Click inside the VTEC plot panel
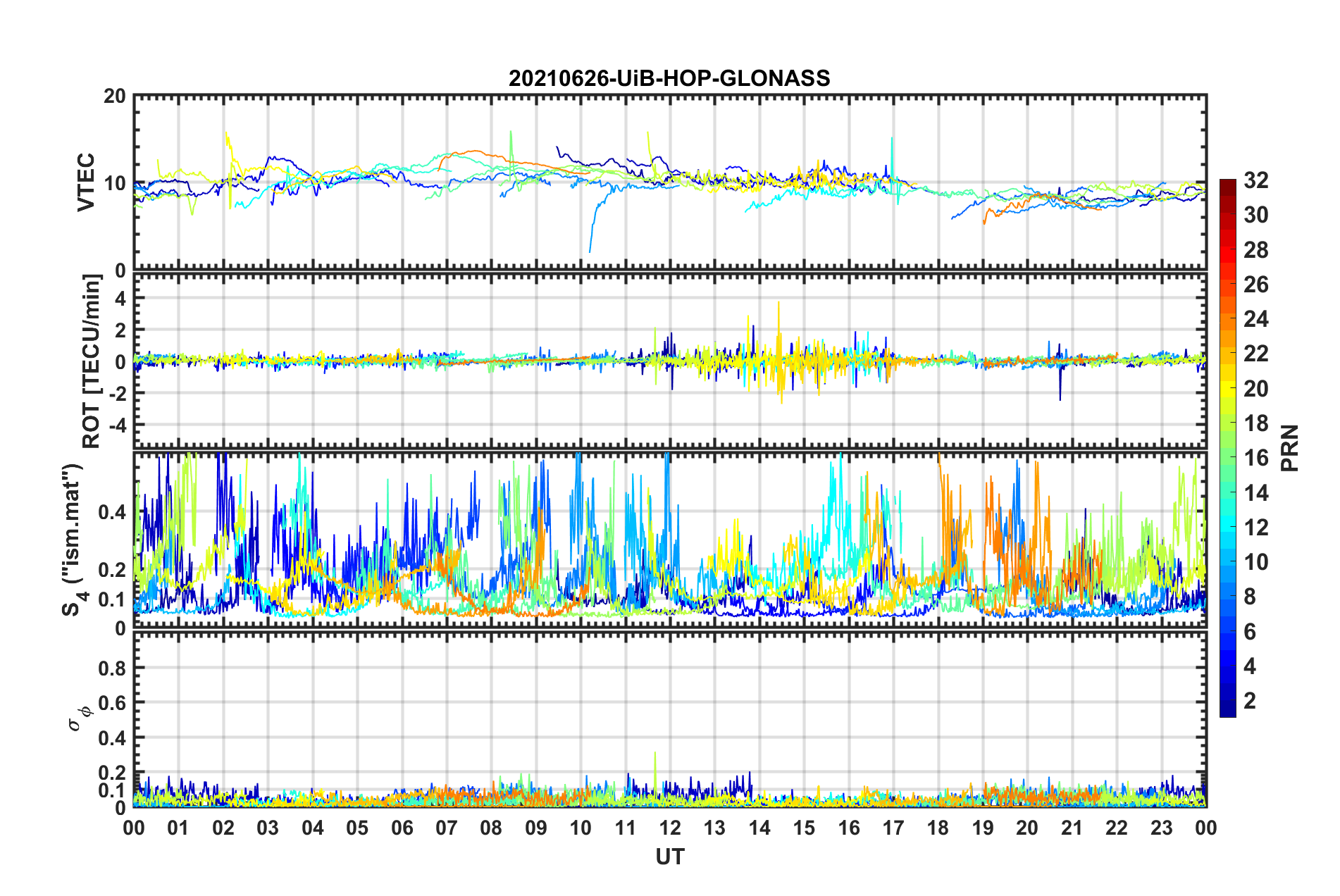1340x896 pixels. tap(670, 182)
